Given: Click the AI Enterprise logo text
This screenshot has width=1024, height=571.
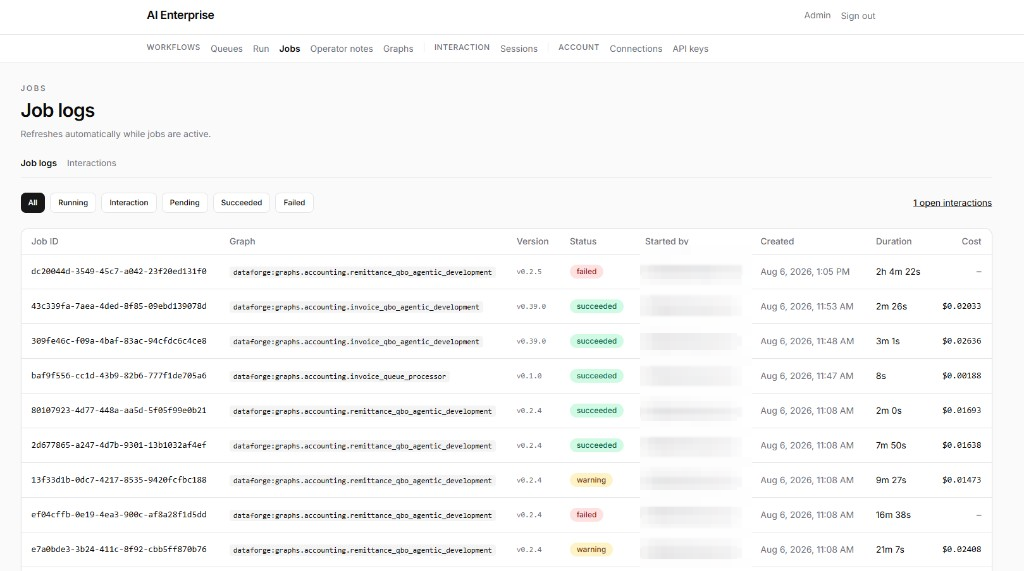Looking at the screenshot, I should pyautogui.click(x=180, y=15).
